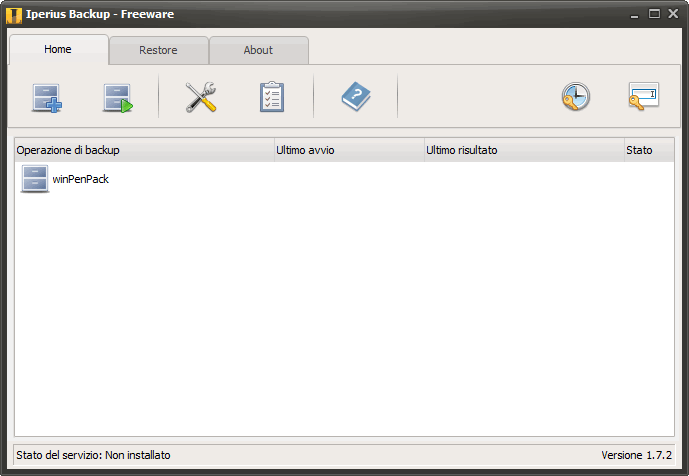The width and height of the screenshot is (689, 476).
Task: Run the backup job (green play icon)
Action: point(118,98)
